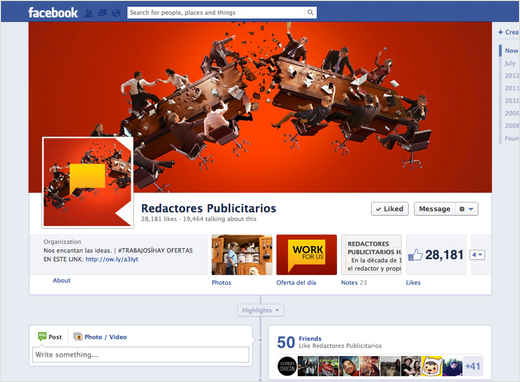Expand more apps with 4 dropdown
Screen dimensions: 520x382
point(477,255)
